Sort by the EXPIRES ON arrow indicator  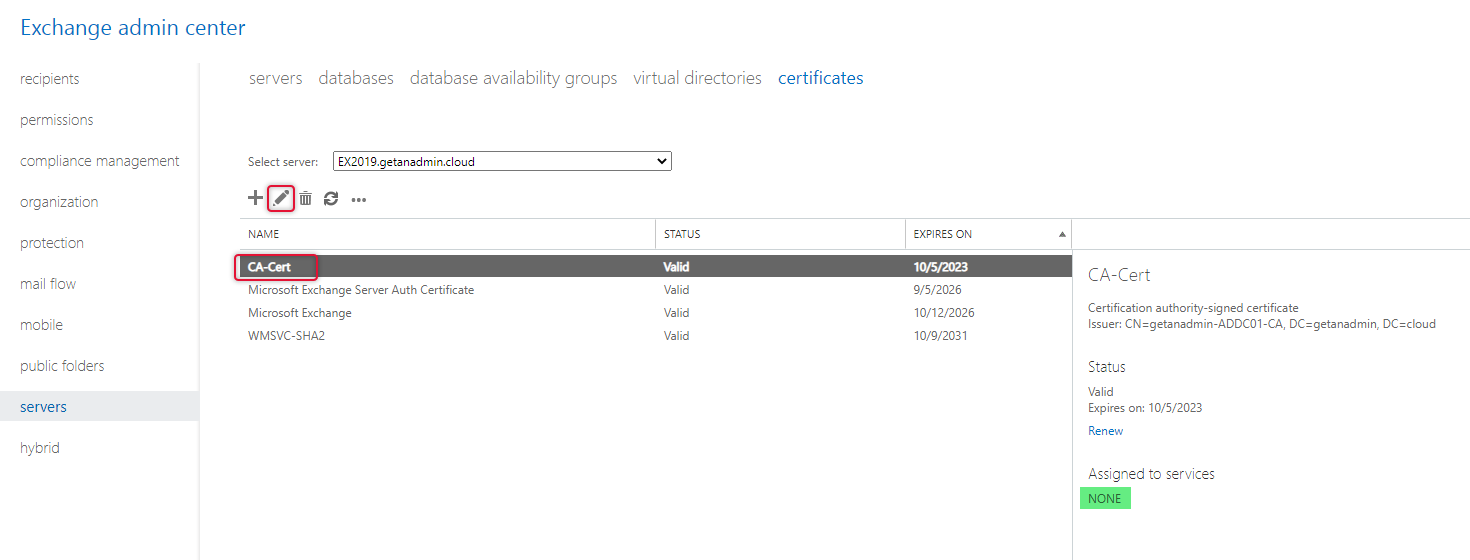point(1062,234)
